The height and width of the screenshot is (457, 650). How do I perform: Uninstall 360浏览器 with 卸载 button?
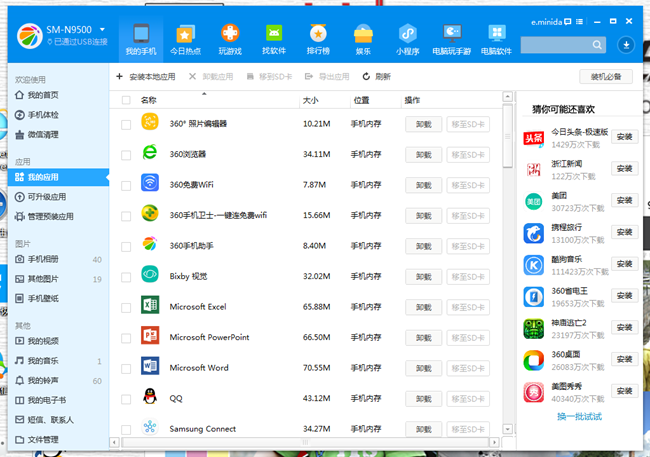click(423, 155)
